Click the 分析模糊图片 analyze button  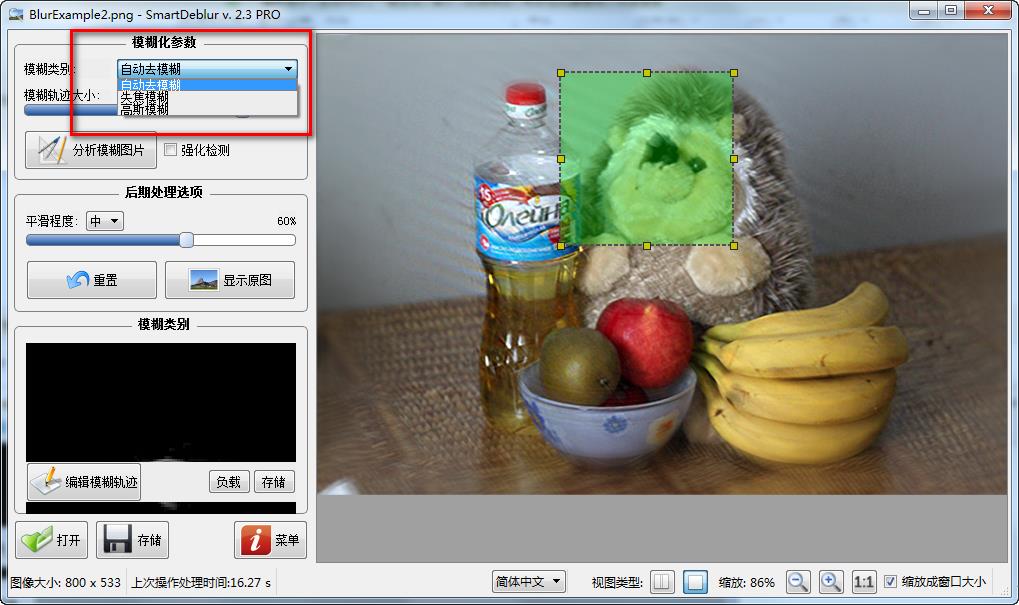tap(91, 150)
